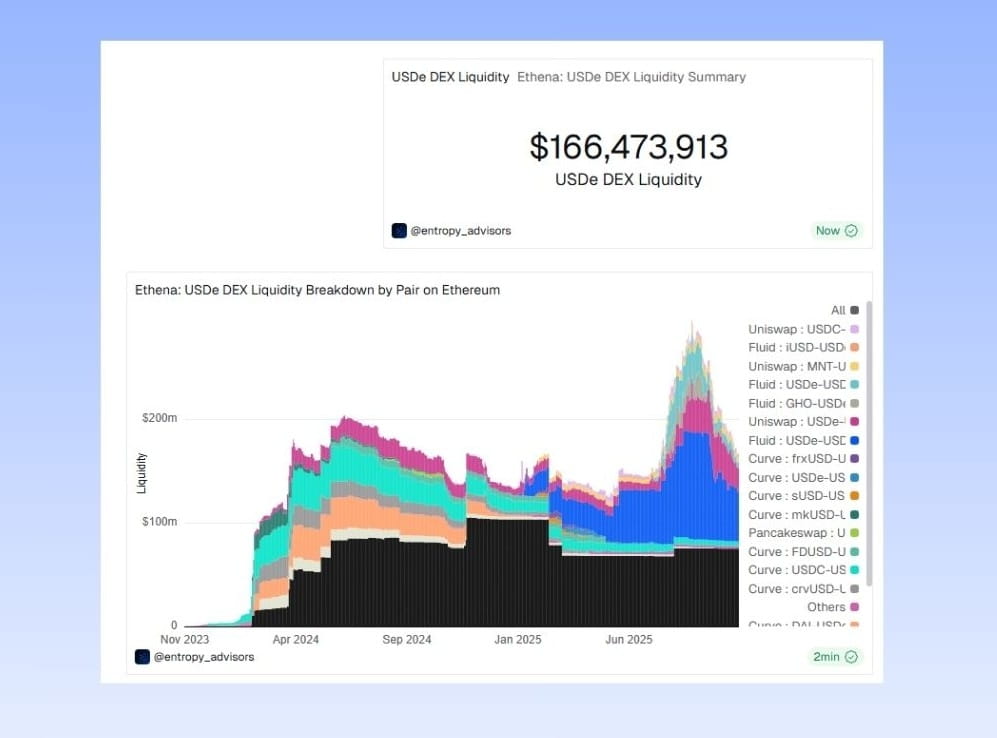The height and width of the screenshot is (738, 997).
Task: Click the Curve : sUSD-US orange legend dot
Action: tap(855, 496)
